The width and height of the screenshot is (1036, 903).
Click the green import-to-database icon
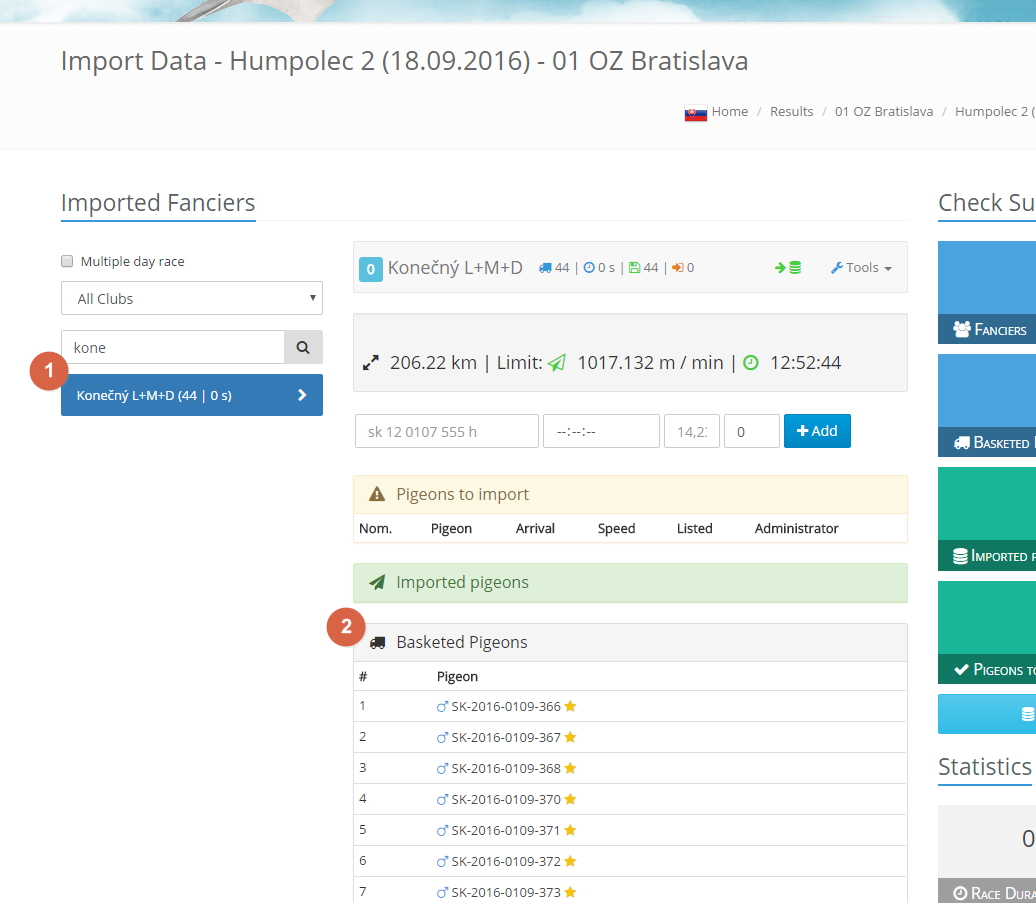click(x=787, y=268)
